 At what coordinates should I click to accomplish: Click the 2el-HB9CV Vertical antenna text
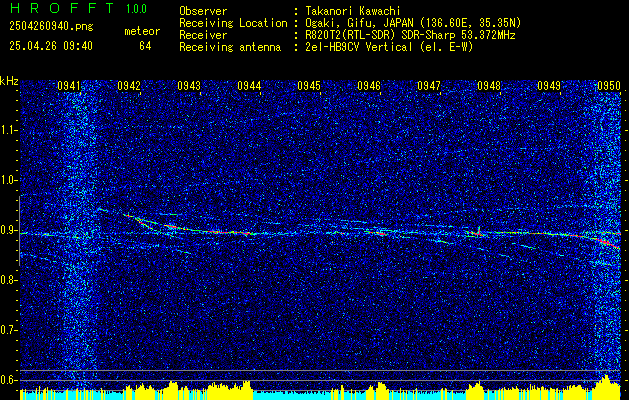coord(390,47)
